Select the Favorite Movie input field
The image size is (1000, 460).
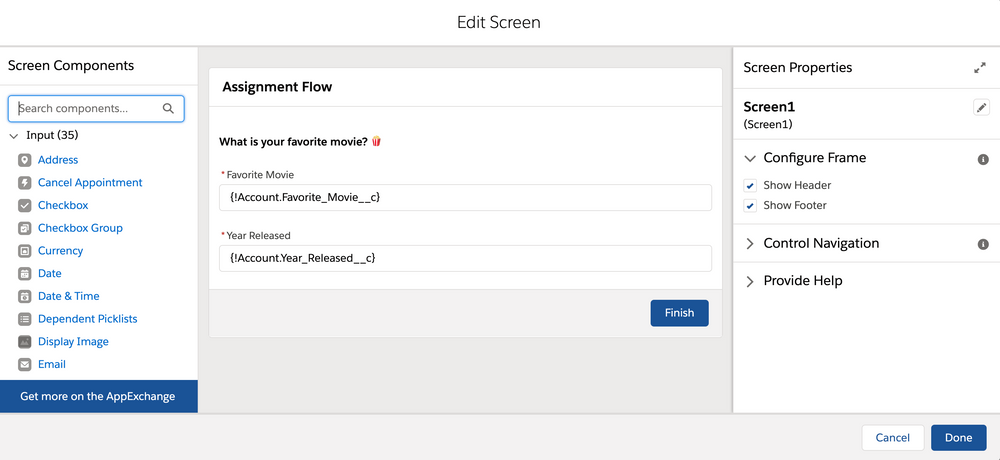tap(465, 198)
